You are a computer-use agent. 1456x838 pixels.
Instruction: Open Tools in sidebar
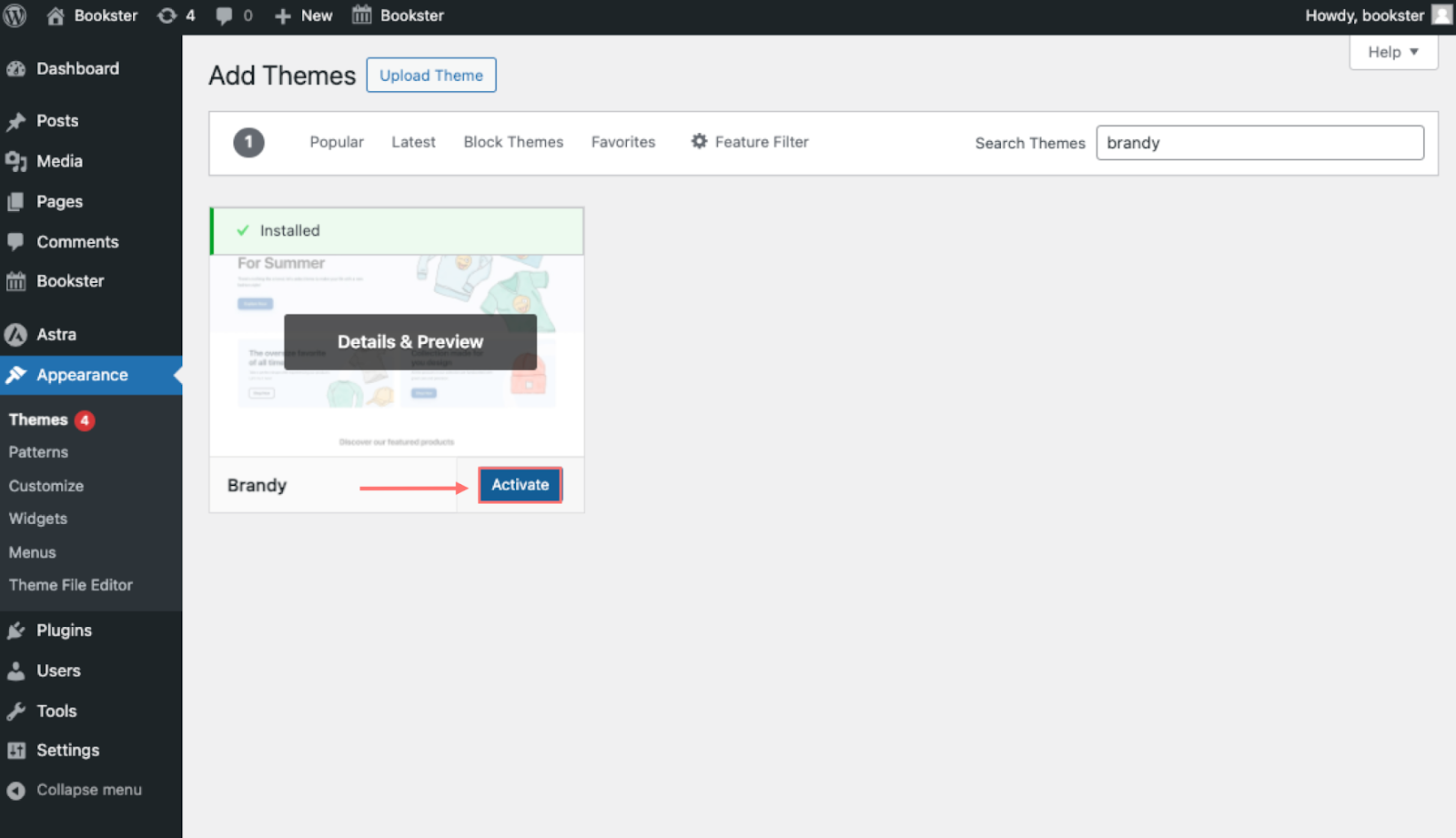[56, 712]
